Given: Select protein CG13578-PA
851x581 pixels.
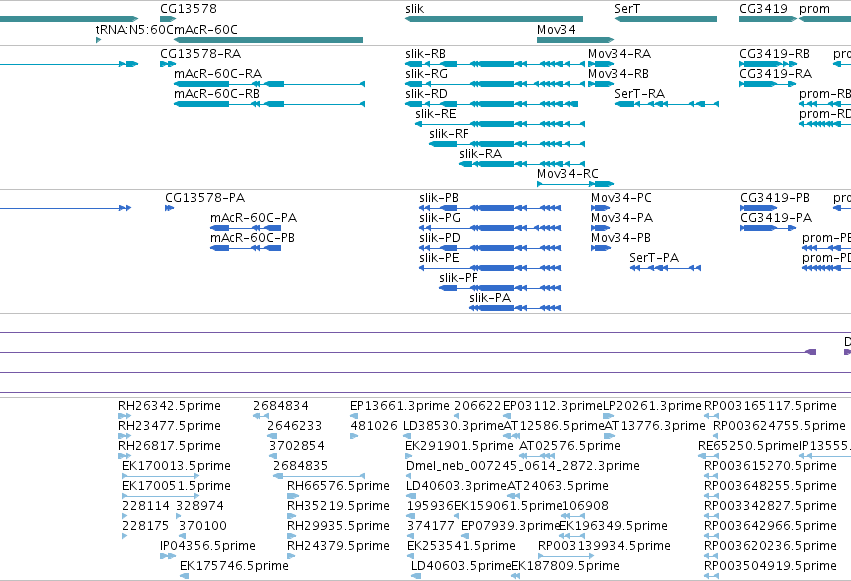Looking at the screenshot, I should (169, 208).
